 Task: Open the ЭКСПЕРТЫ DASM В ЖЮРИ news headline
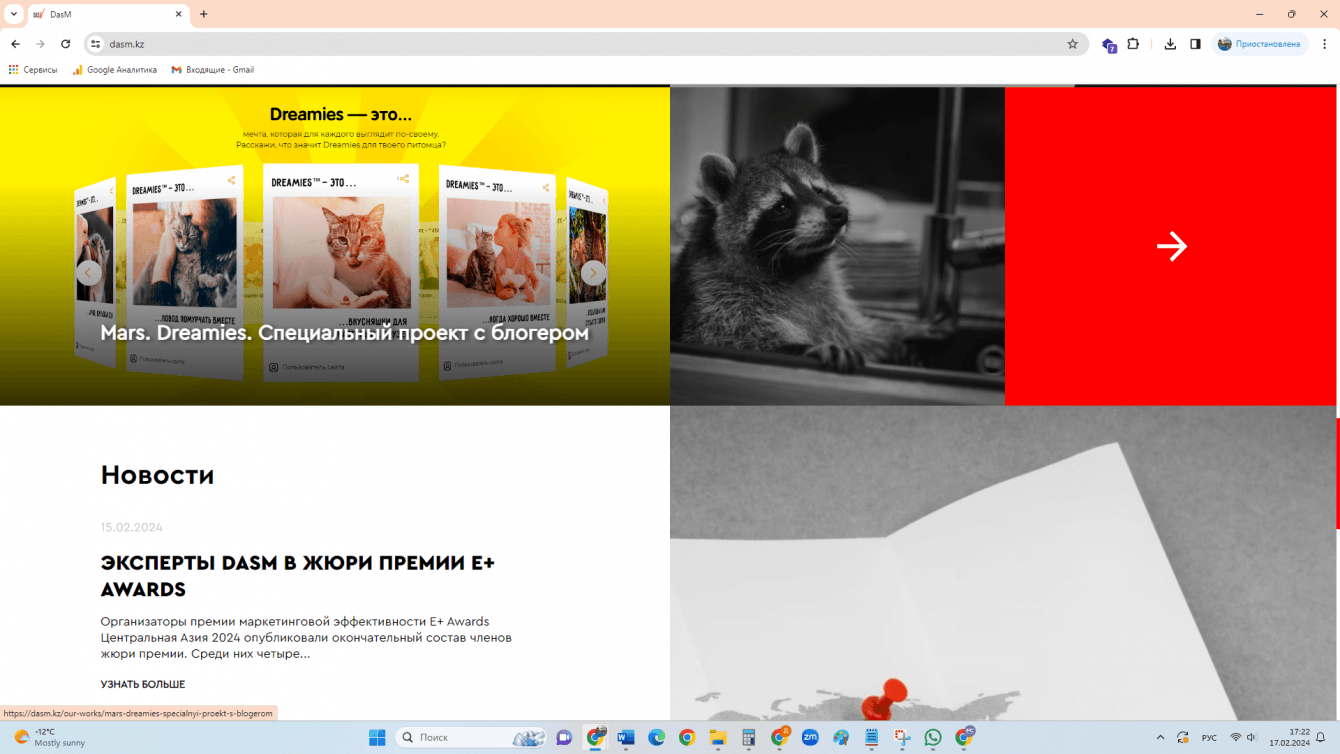(x=297, y=576)
